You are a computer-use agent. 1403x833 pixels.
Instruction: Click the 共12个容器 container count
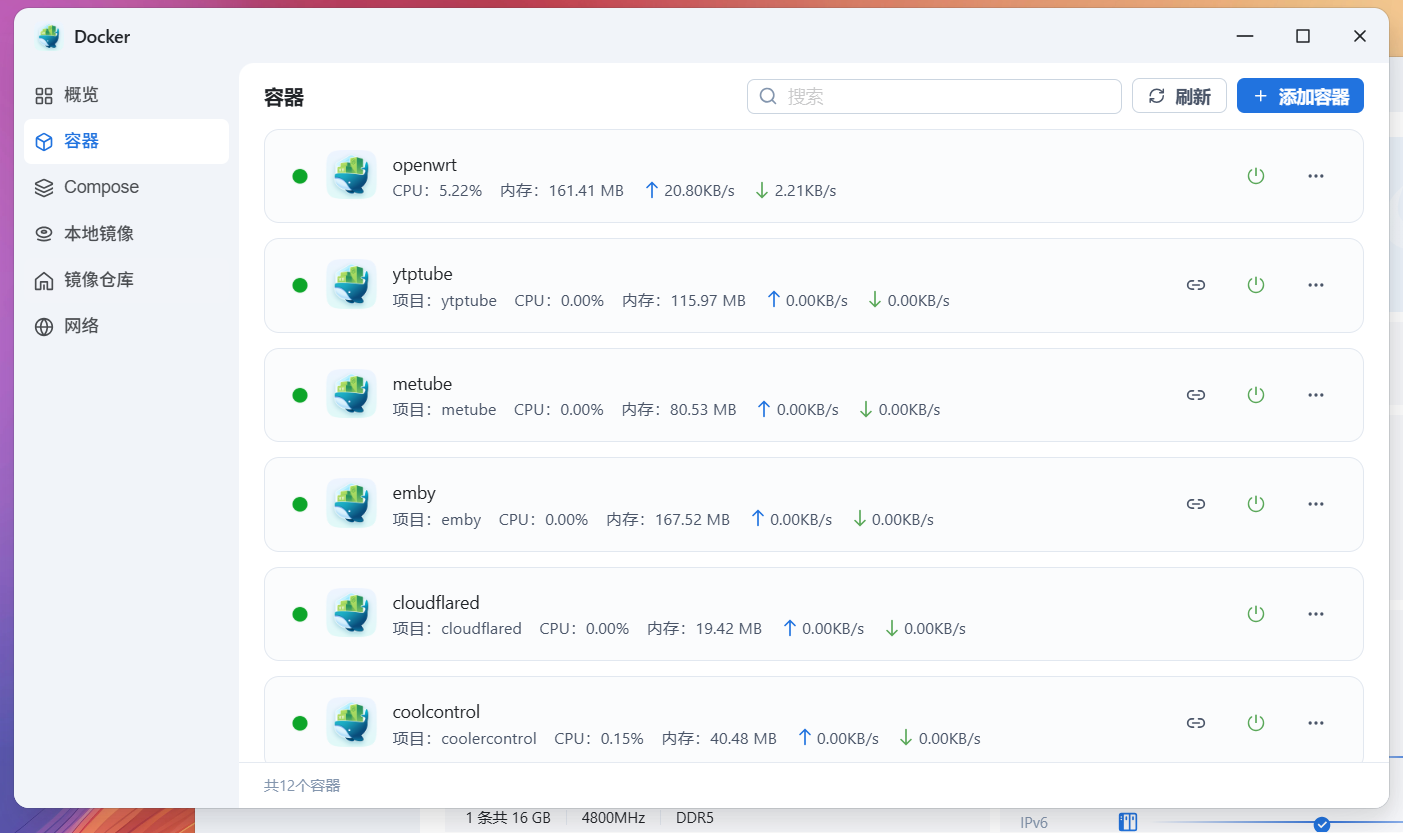pos(302,786)
